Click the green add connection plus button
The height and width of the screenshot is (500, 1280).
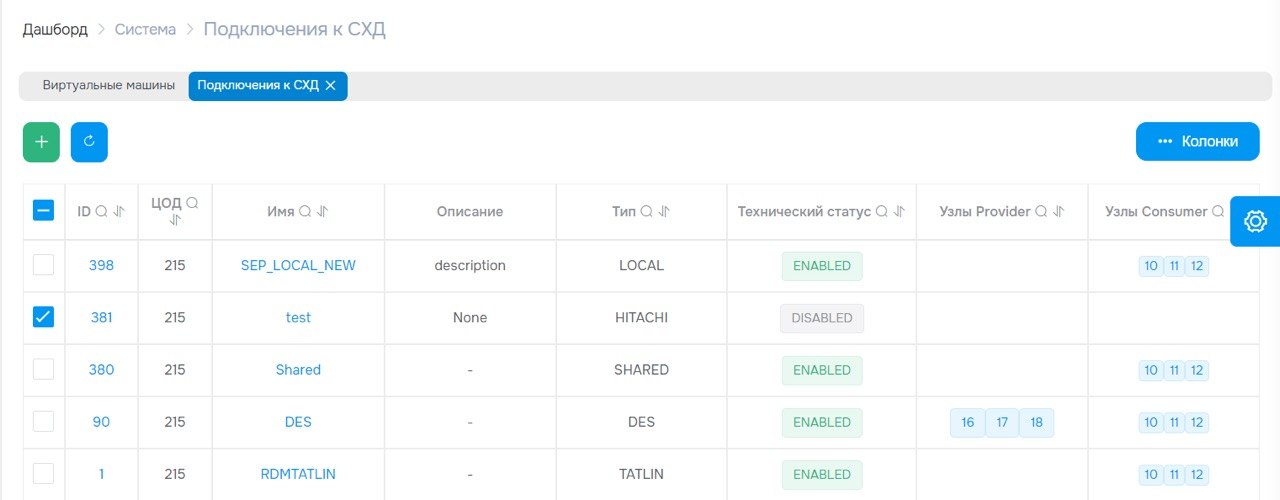[41, 142]
